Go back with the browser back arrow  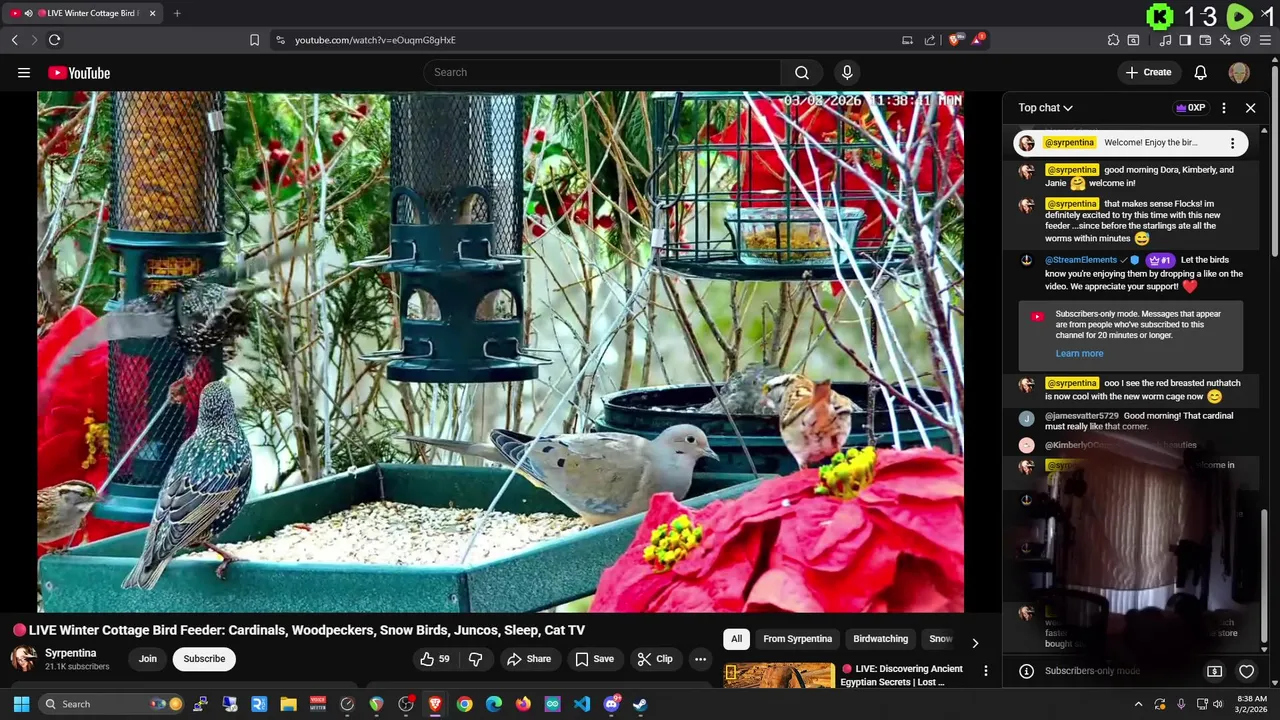(x=15, y=40)
